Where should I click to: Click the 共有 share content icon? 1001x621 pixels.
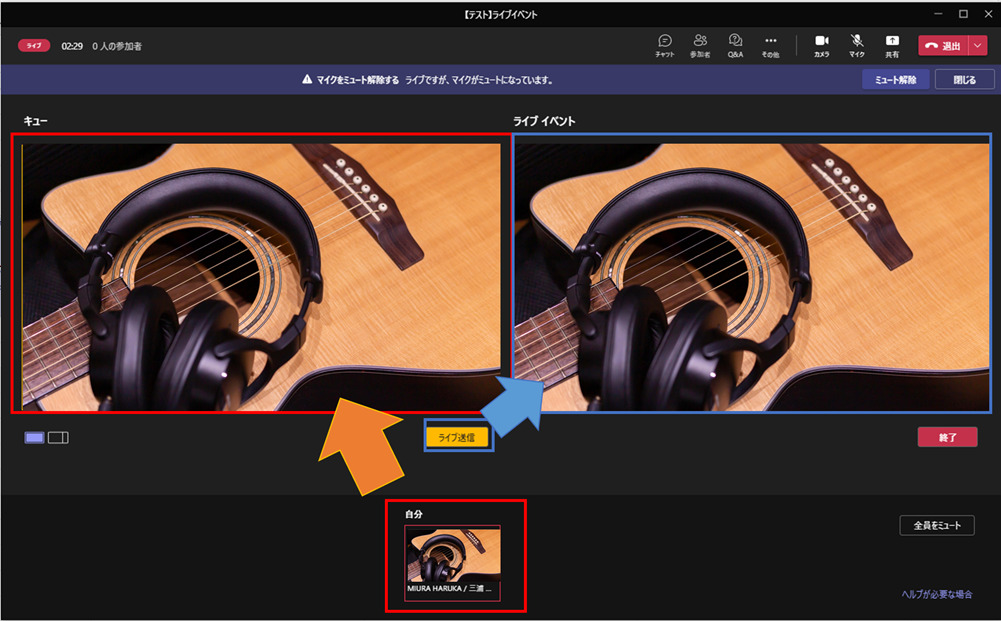click(892, 45)
